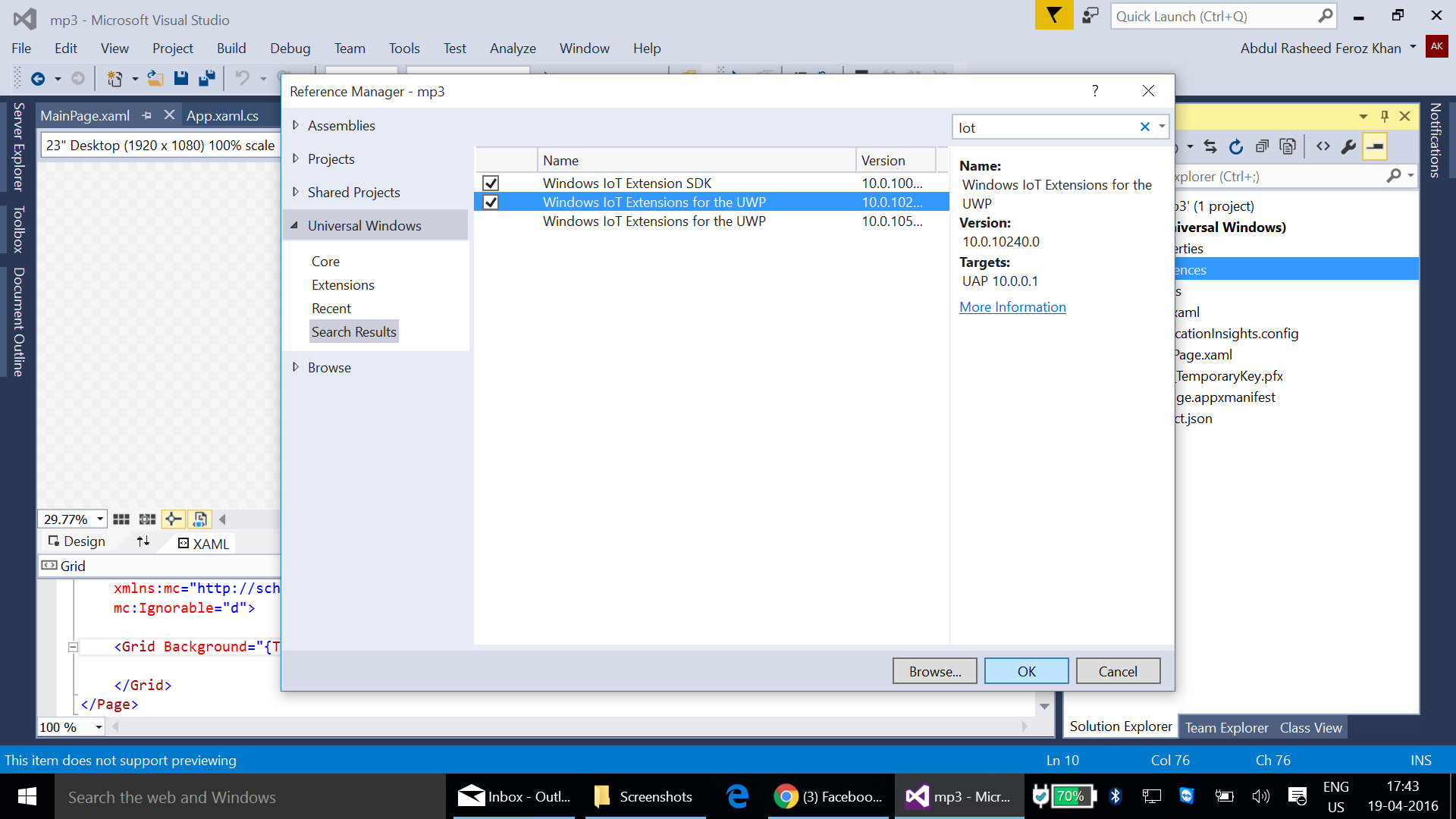Click the show snap grid icon

(121, 519)
